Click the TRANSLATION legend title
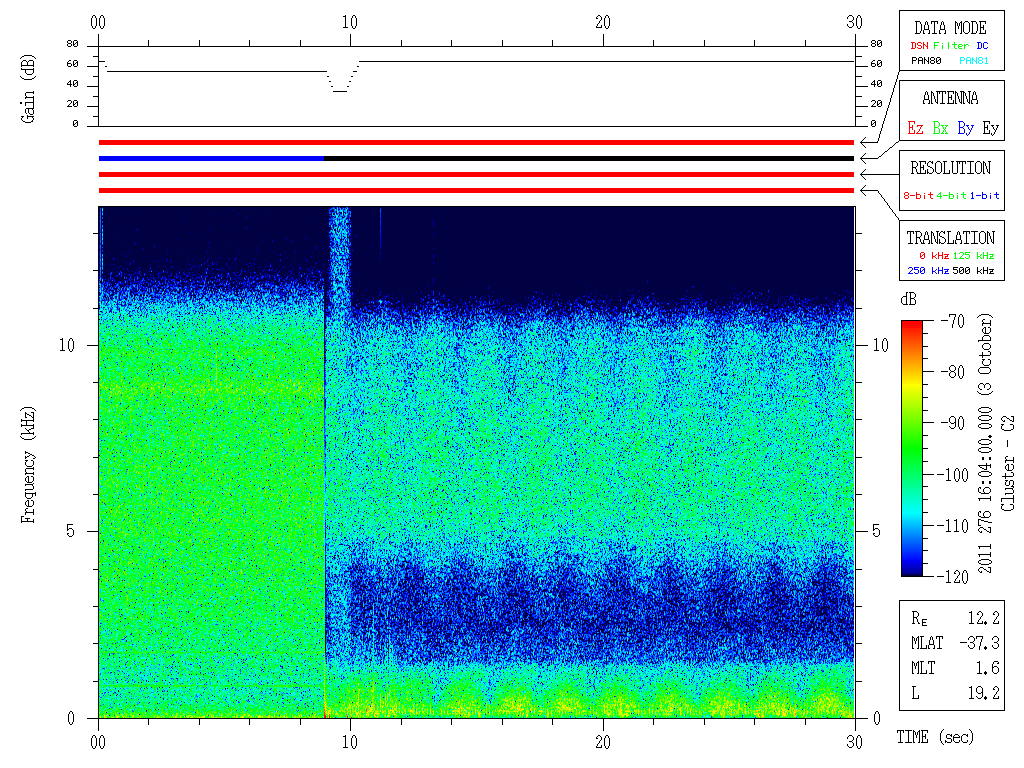1024x768 pixels. (950, 238)
